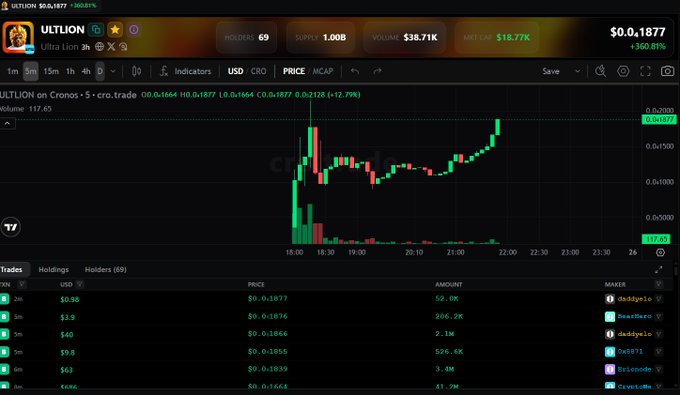Open the Indicators panel
Viewport: 680px width, 395px height.
tap(185, 71)
